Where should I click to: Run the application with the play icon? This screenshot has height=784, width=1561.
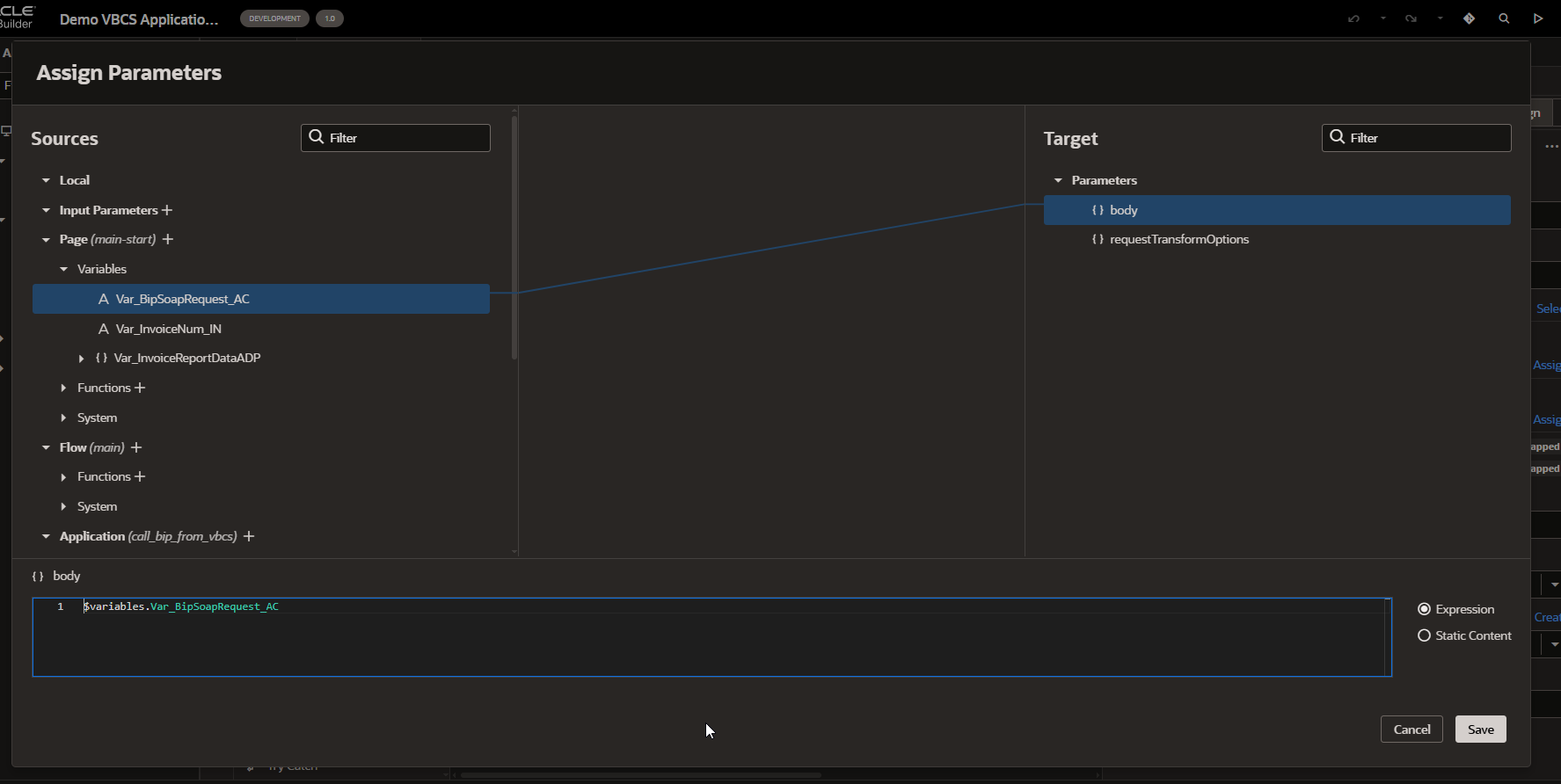(1538, 18)
